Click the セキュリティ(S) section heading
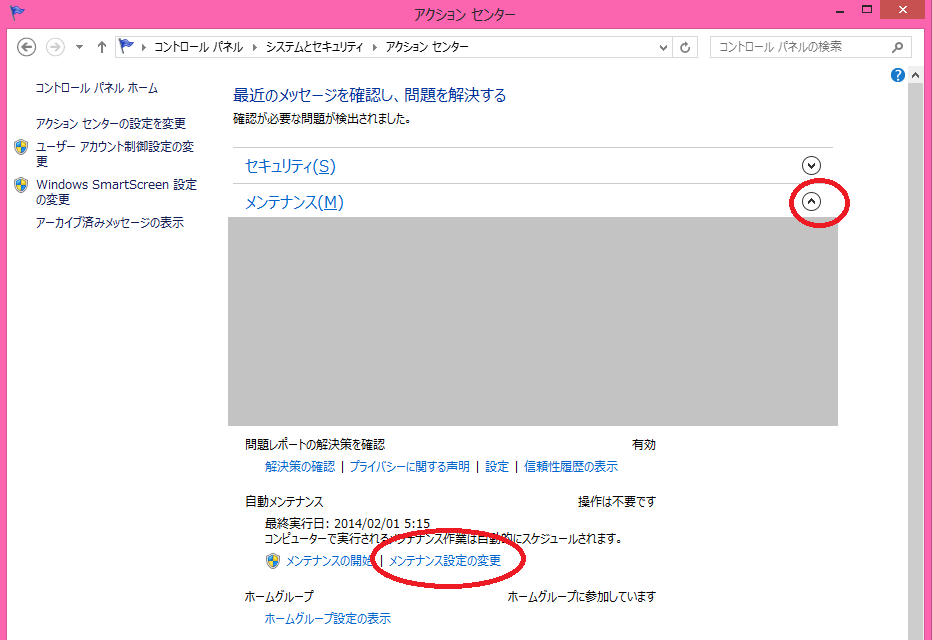This screenshot has width=932, height=640. click(290, 166)
